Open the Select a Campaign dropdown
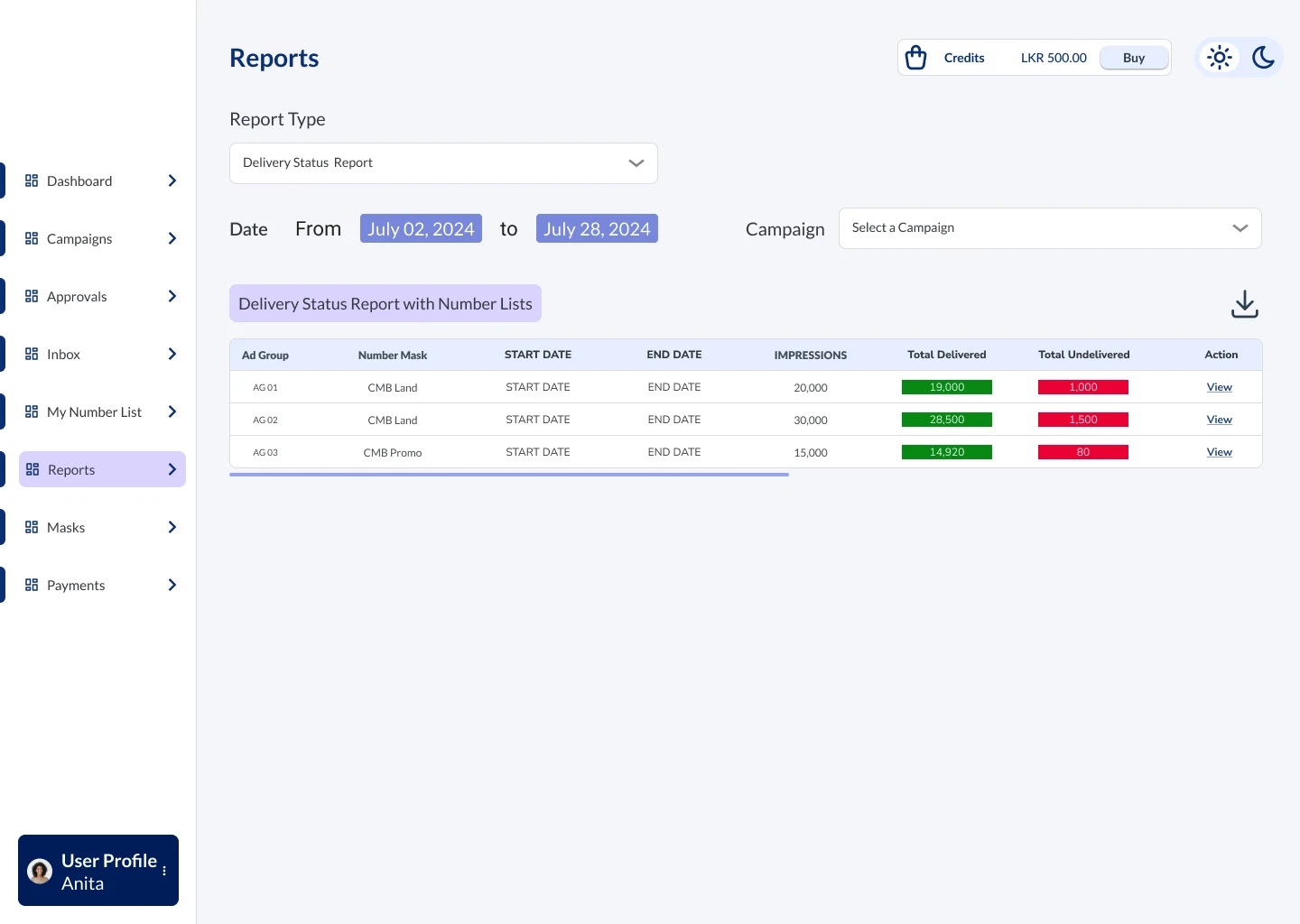Image resolution: width=1300 pixels, height=924 pixels. (1050, 228)
